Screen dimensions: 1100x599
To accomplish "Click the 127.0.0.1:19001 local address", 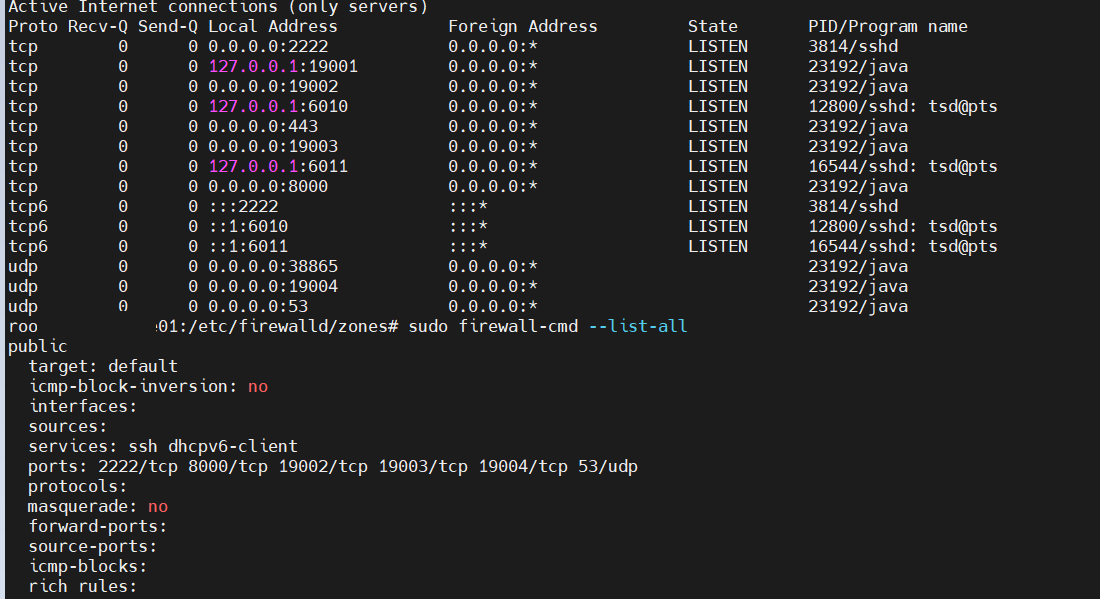I will (283, 67).
